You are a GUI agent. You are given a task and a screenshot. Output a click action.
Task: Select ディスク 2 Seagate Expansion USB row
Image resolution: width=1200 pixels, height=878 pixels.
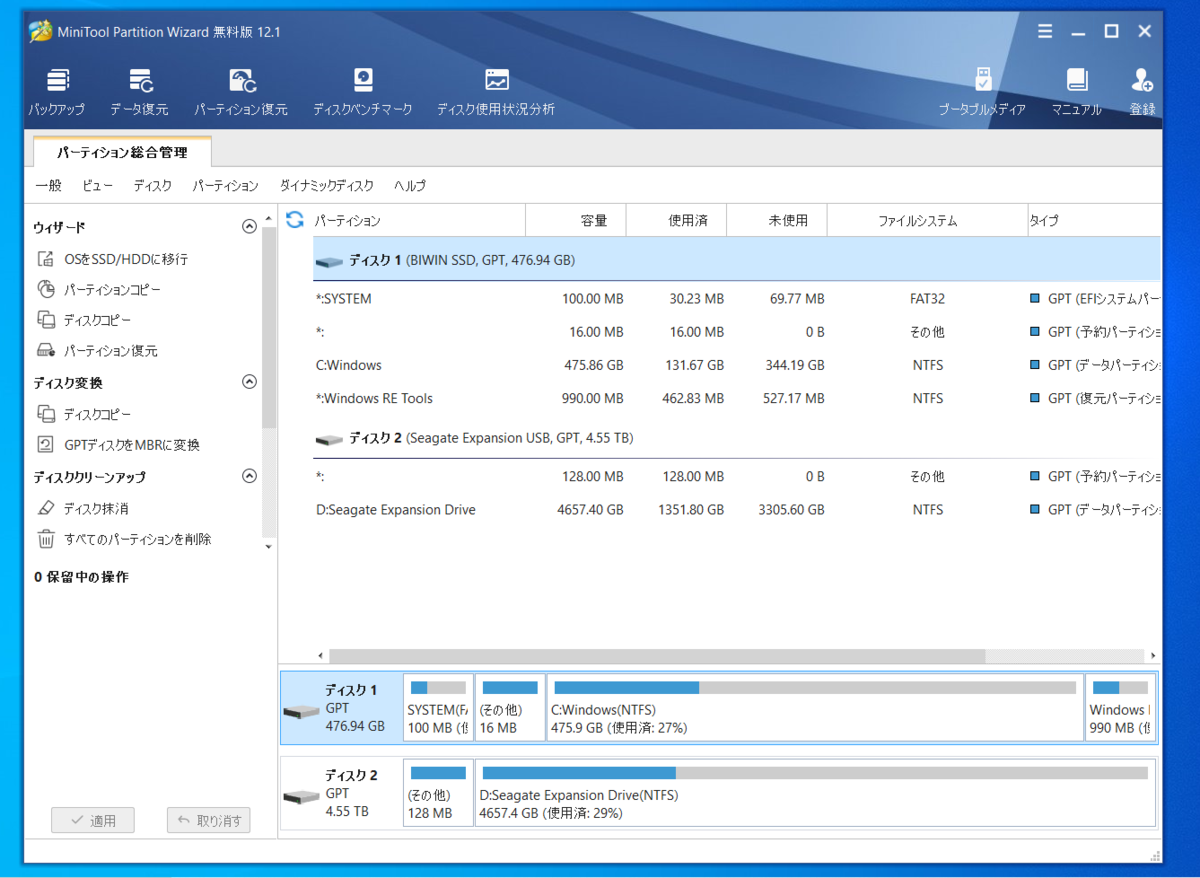[x=736, y=438]
